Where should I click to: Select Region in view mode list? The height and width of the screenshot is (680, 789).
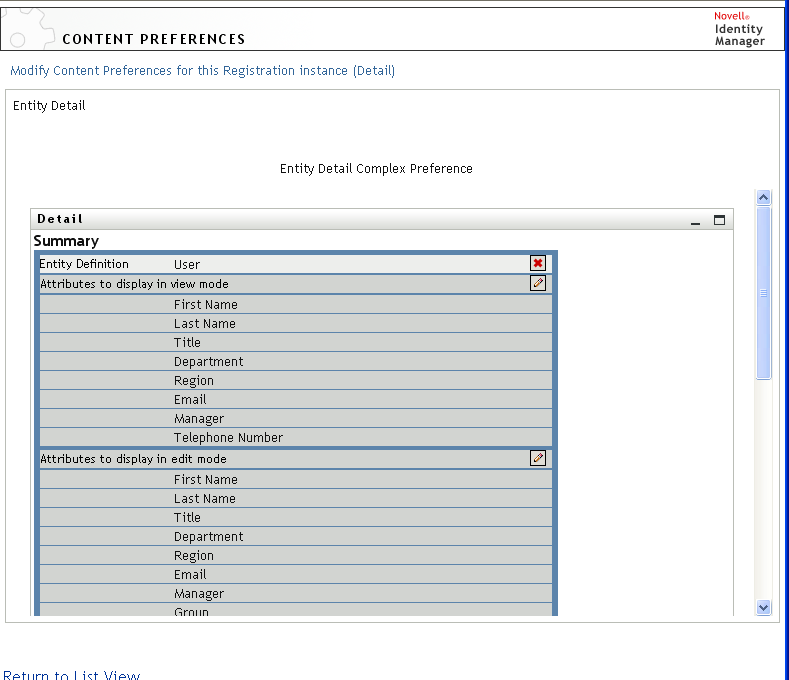pos(194,381)
